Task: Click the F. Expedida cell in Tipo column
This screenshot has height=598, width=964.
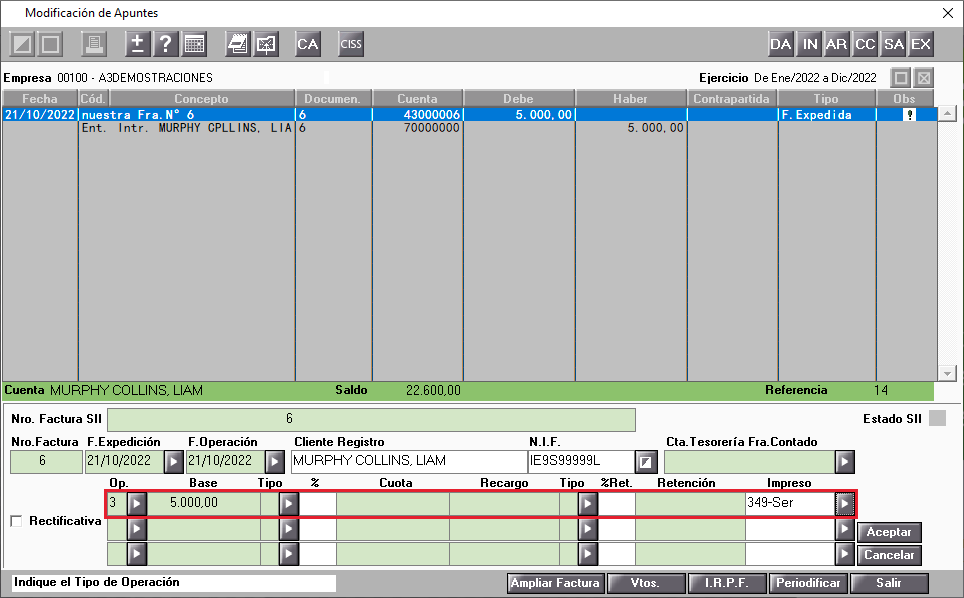Action: point(826,115)
